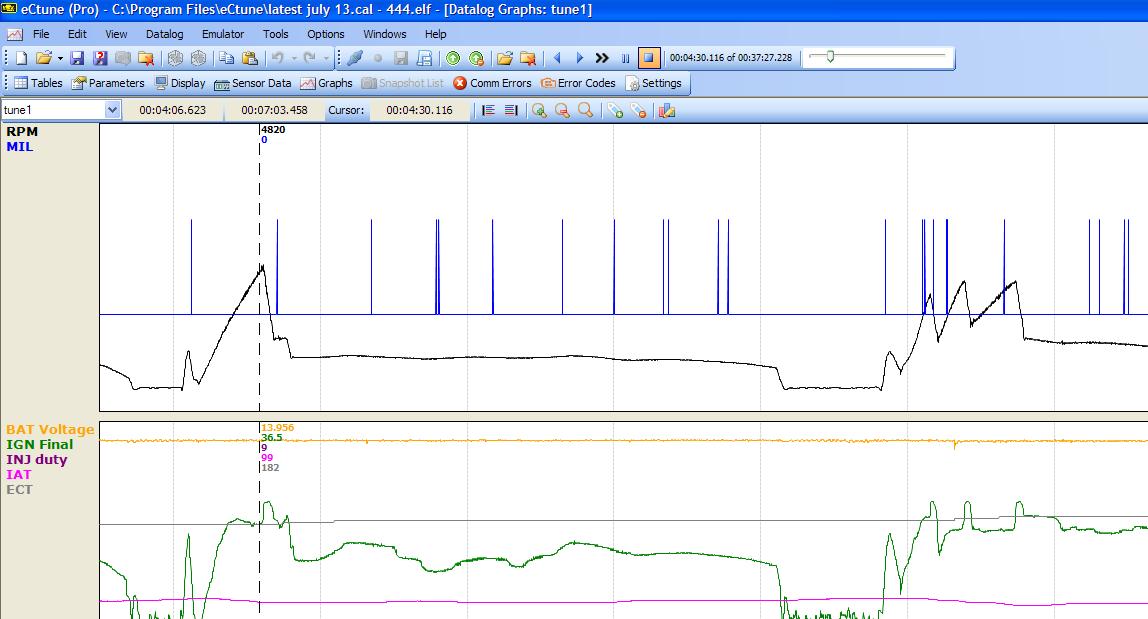
Task: Click the copy icon in top toolbar
Action: [x=227, y=58]
